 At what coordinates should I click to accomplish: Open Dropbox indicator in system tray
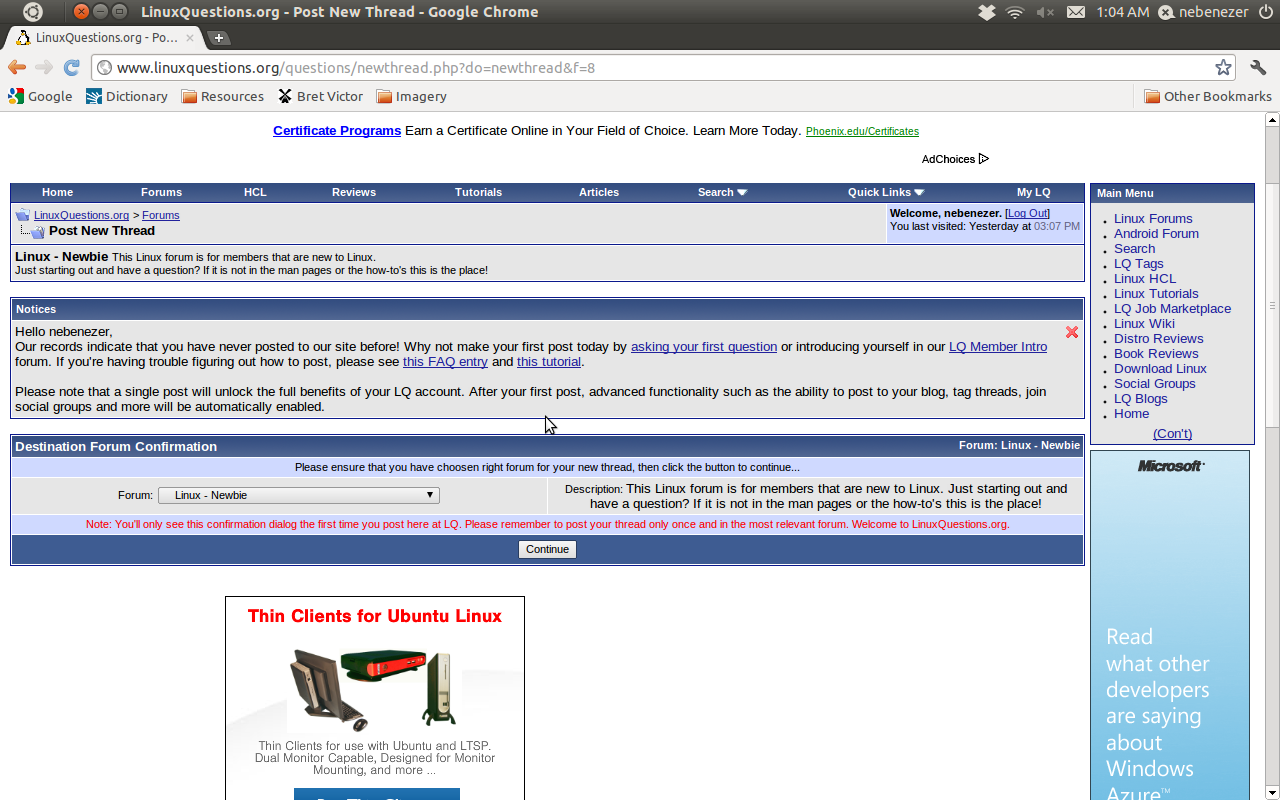click(987, 12)
